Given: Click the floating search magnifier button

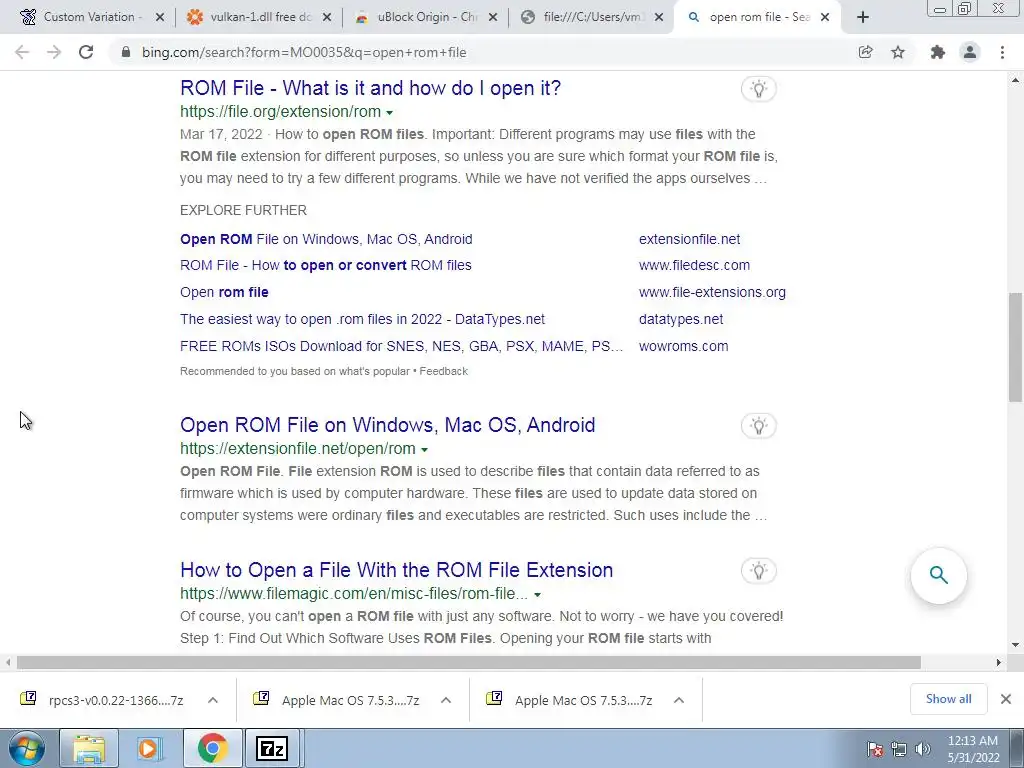Looking at the screenshot, I should (x=938, y=575).
